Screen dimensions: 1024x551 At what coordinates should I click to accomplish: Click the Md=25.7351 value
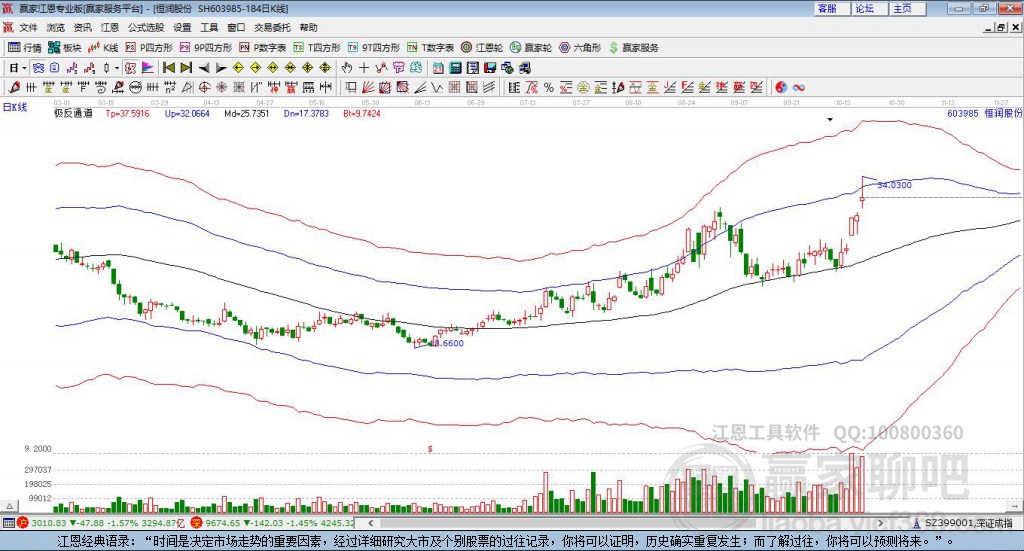246,114
